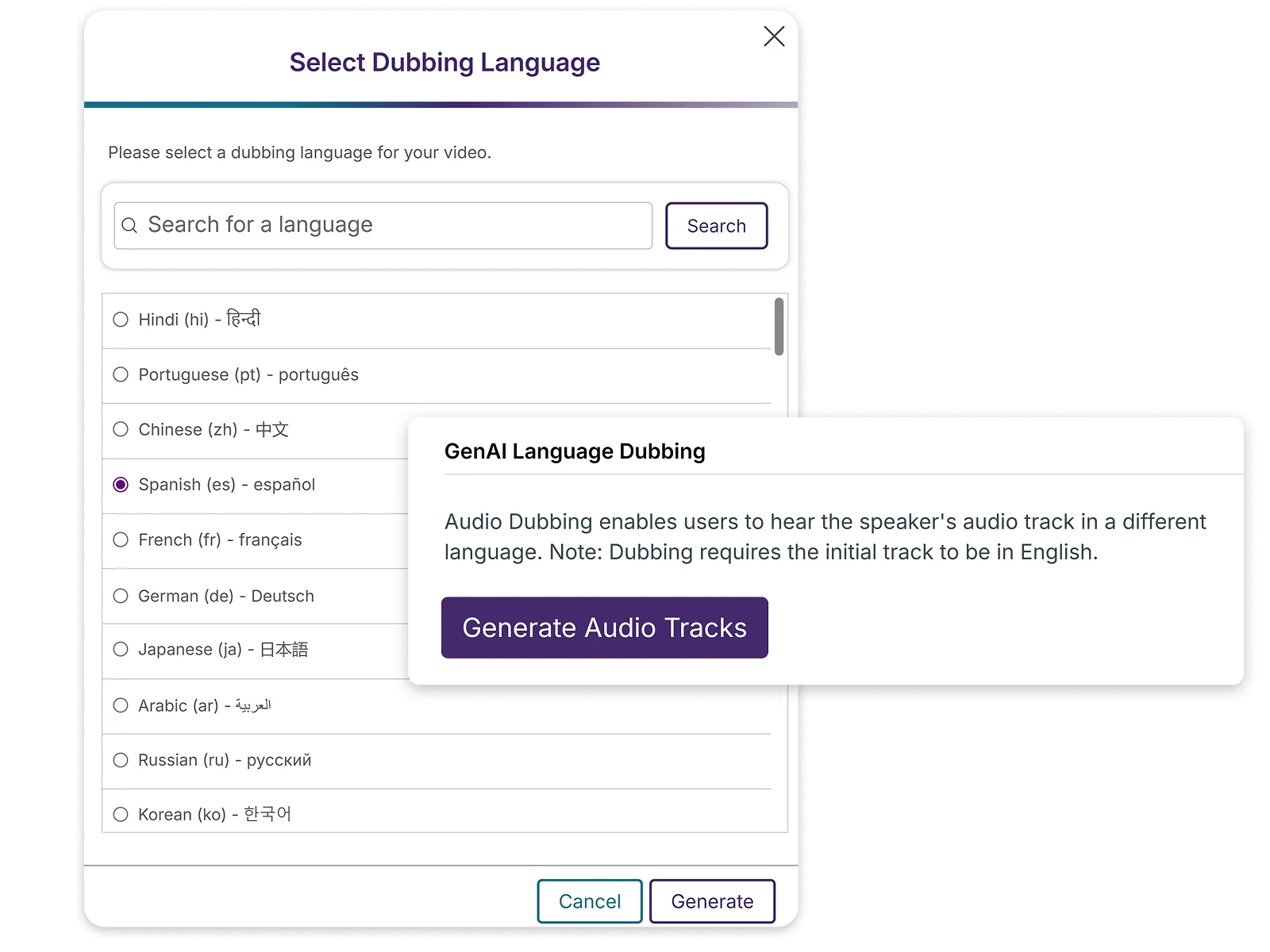Click the Russian - русский row text
1270x952 pixels.
coord(225,760)
